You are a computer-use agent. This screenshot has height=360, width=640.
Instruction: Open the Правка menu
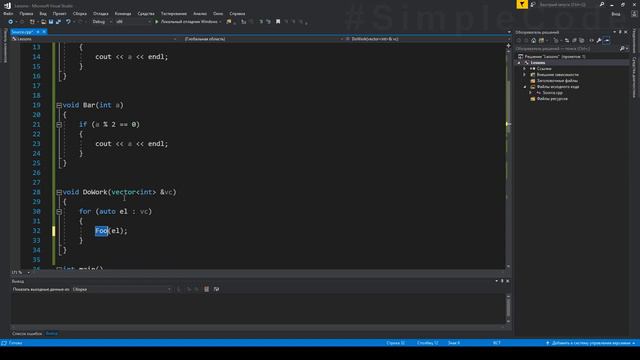26,13
